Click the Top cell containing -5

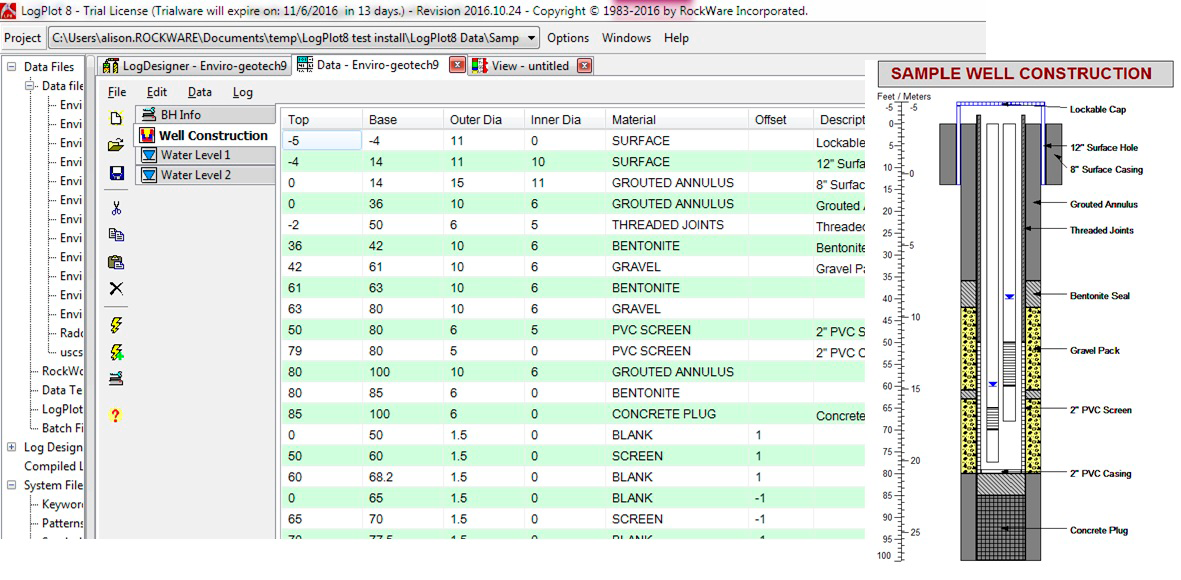coord(320,141)
